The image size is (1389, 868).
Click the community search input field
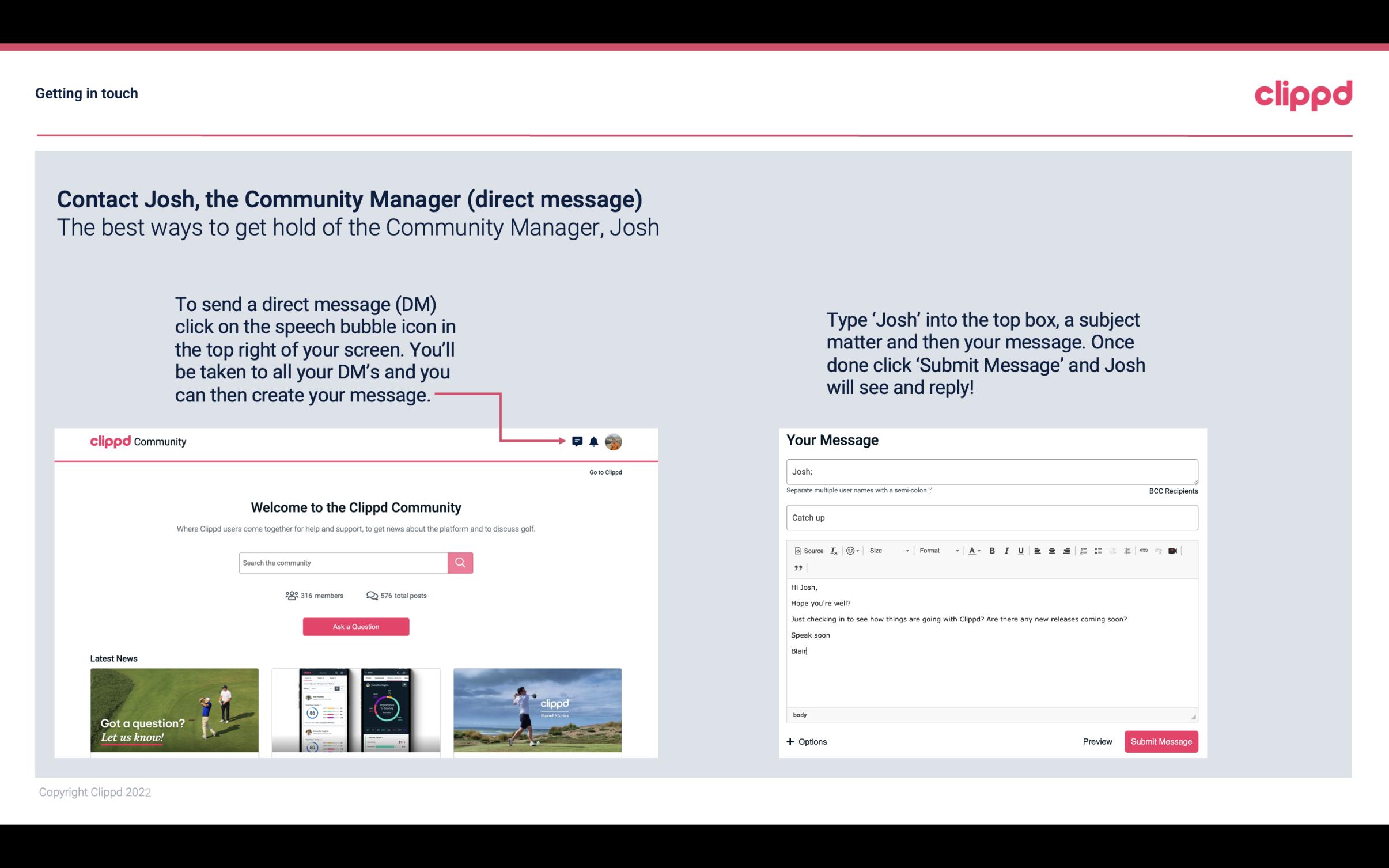pyautogui.click(x=343, y=562)
